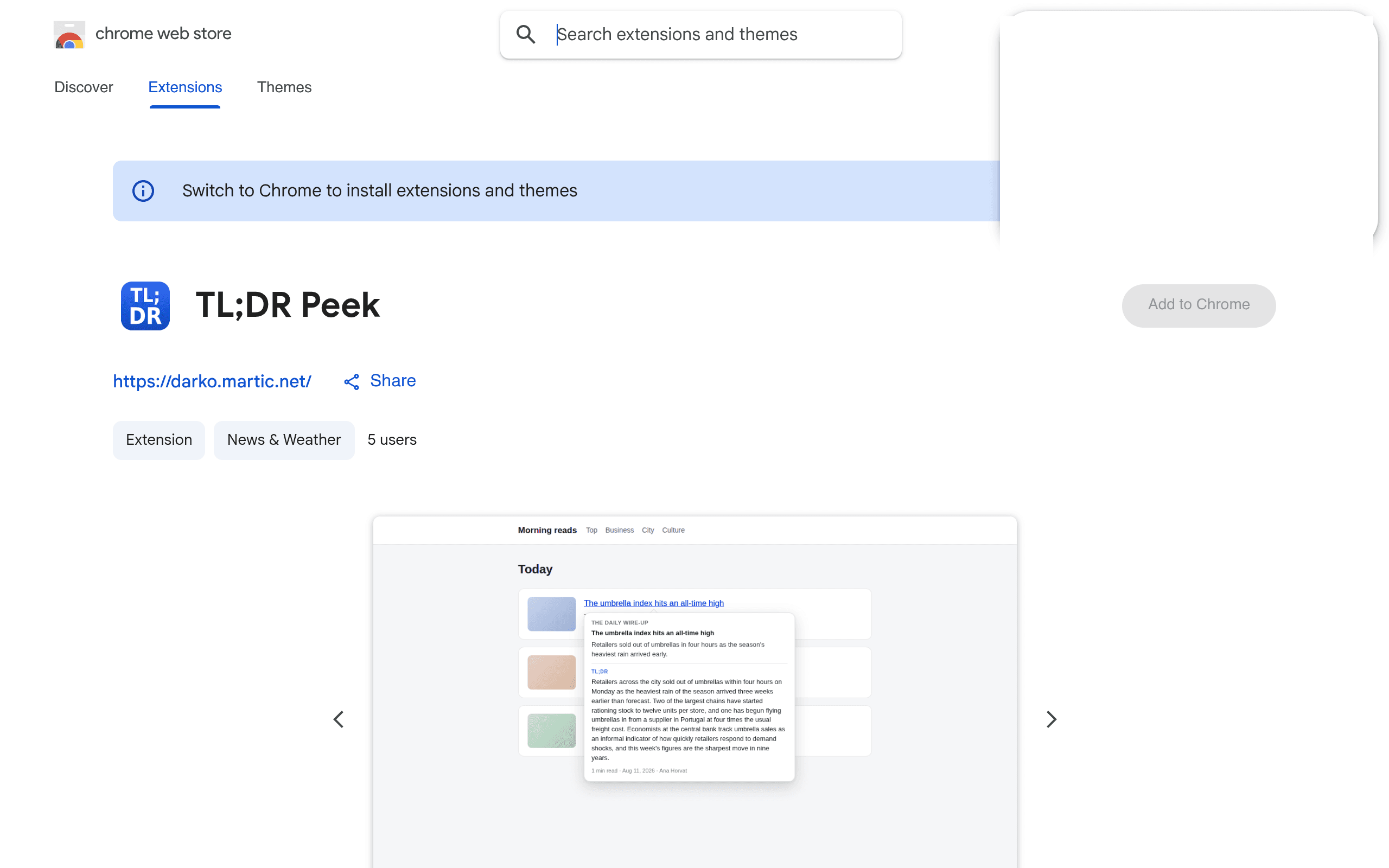The width and height of the screenshot is (1389, 868).
Task: Click the Add to Chrome button
Action: 1199,305
